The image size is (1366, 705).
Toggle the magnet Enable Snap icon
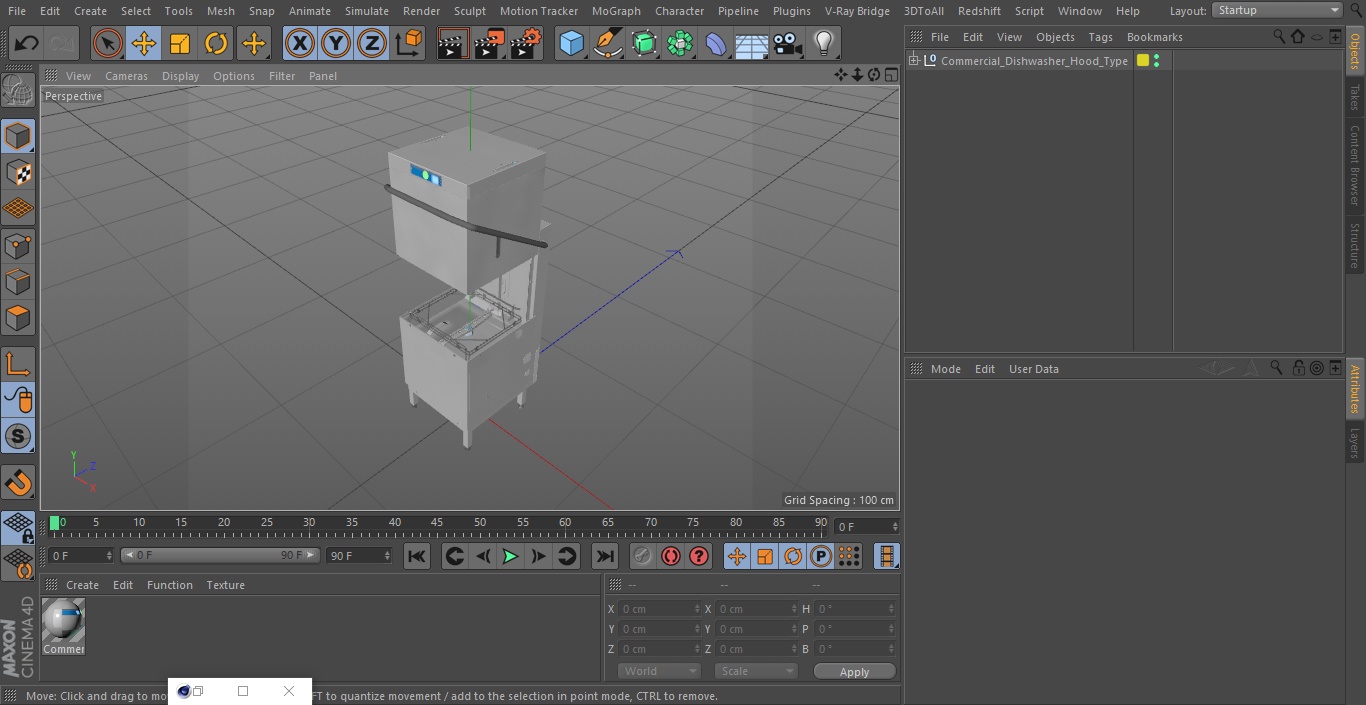(18, 483)
